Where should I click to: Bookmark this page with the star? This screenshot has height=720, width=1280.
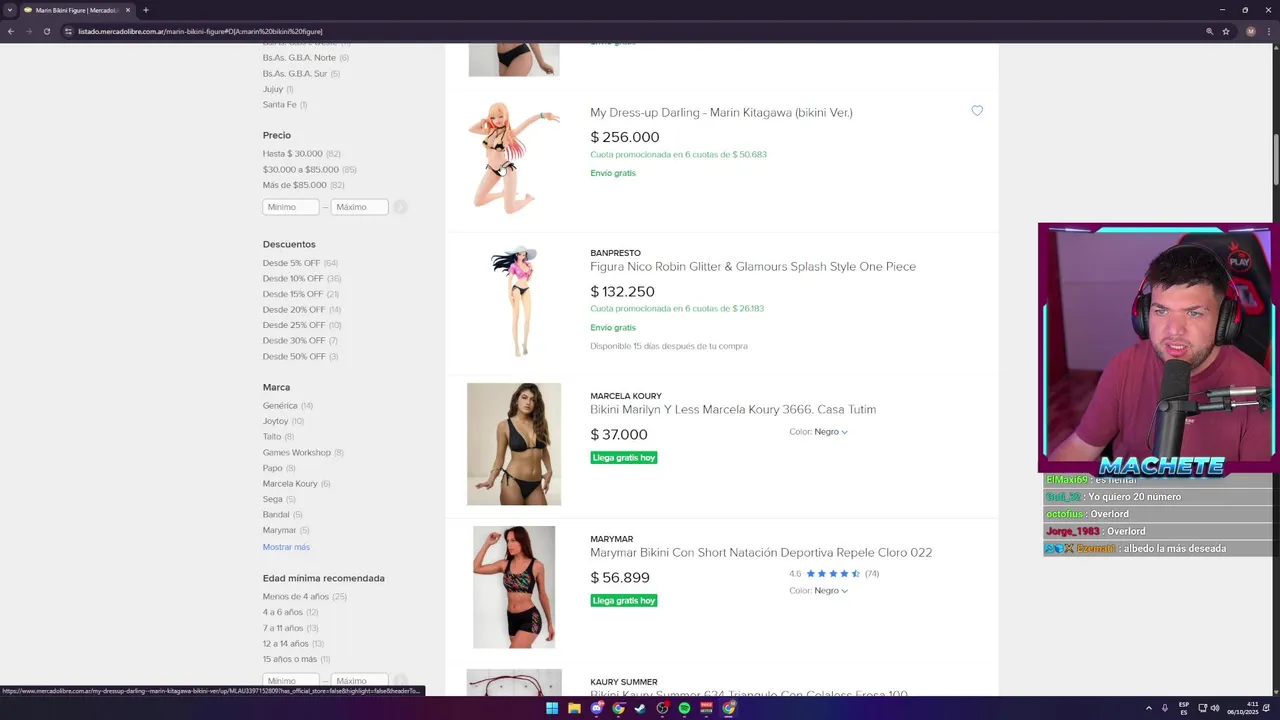pos(1226,31)
